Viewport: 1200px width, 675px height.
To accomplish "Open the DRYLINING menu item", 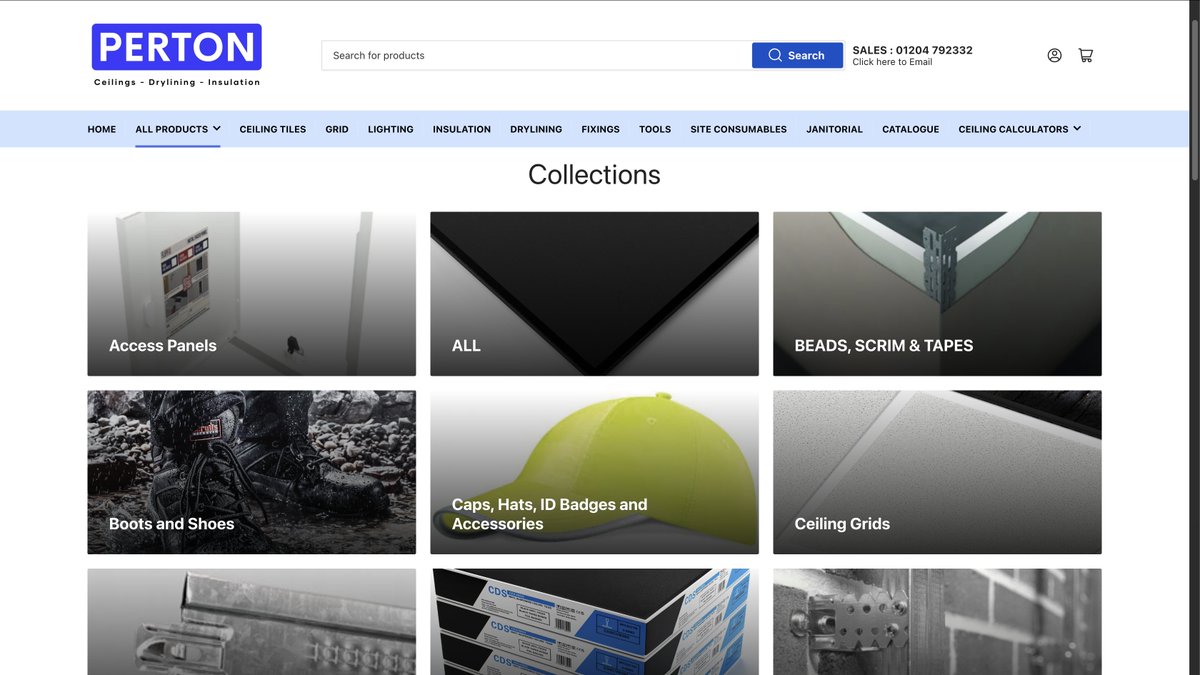I will [x=536, y=129].
